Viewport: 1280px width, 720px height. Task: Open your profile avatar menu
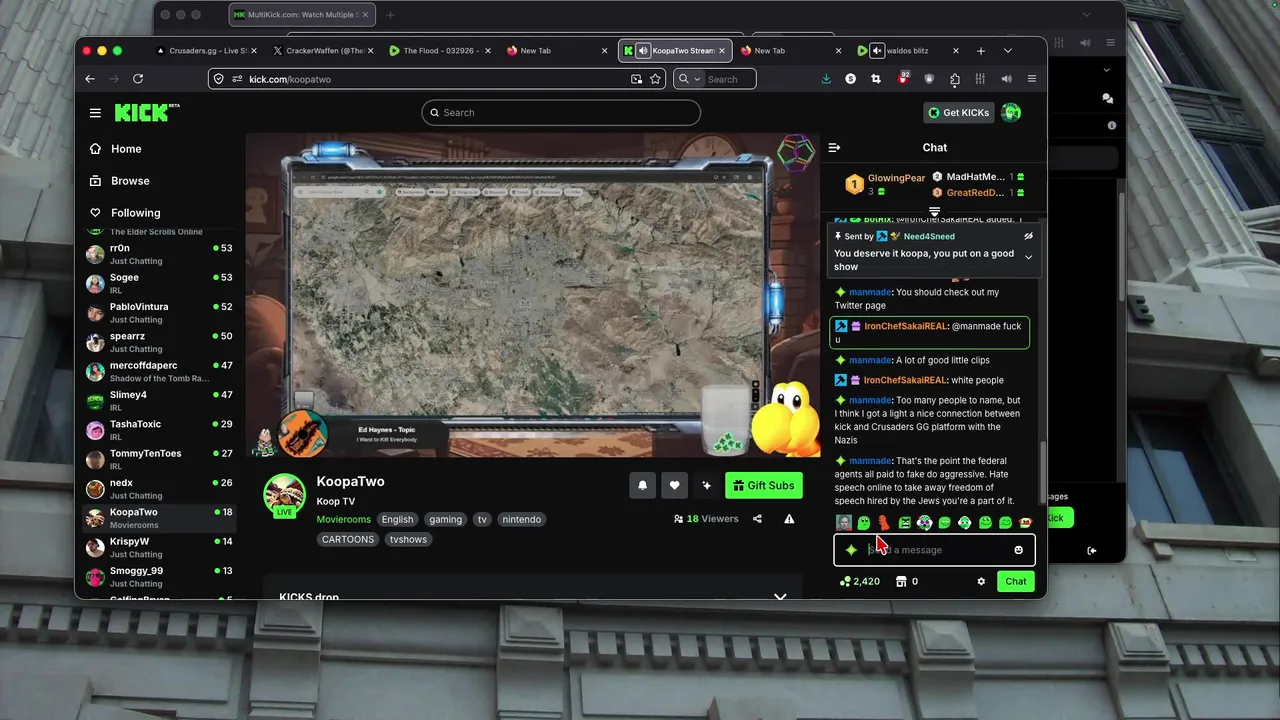pos(1011,113)
